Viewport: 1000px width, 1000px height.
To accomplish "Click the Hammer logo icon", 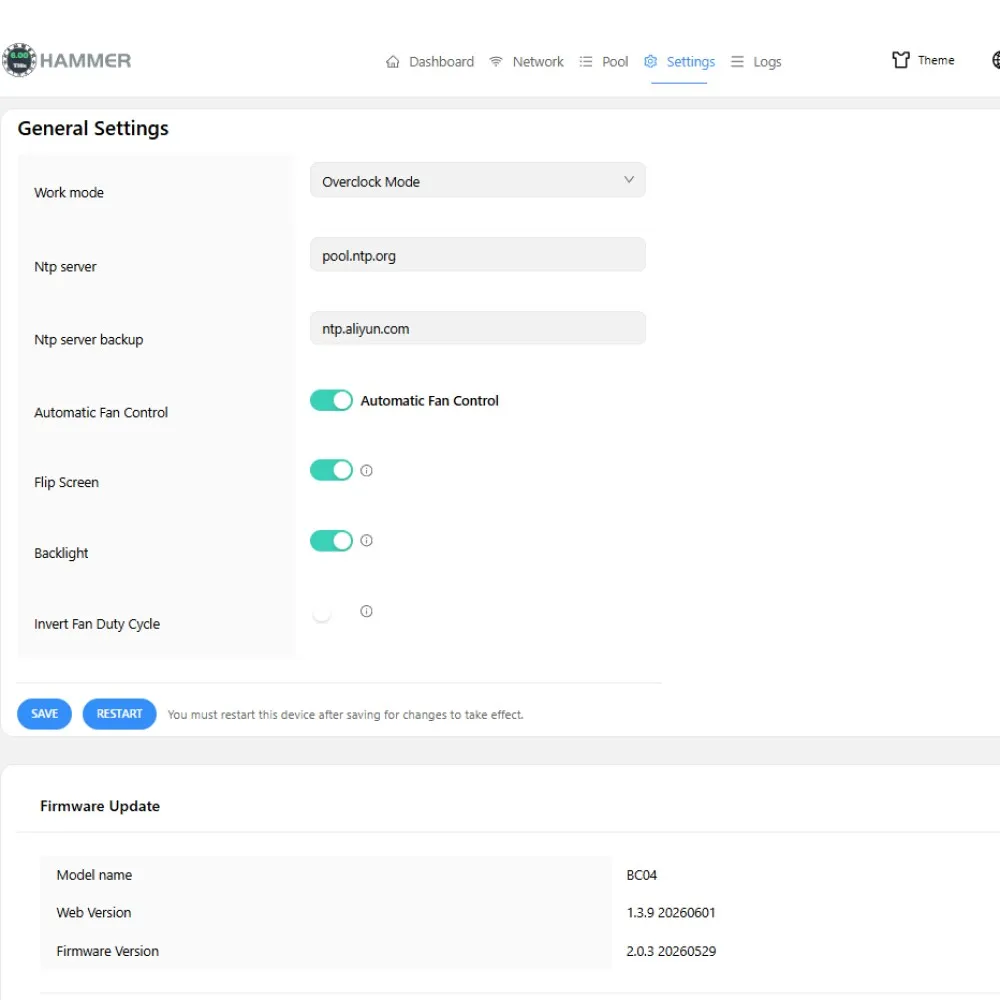I will [19, 60].
